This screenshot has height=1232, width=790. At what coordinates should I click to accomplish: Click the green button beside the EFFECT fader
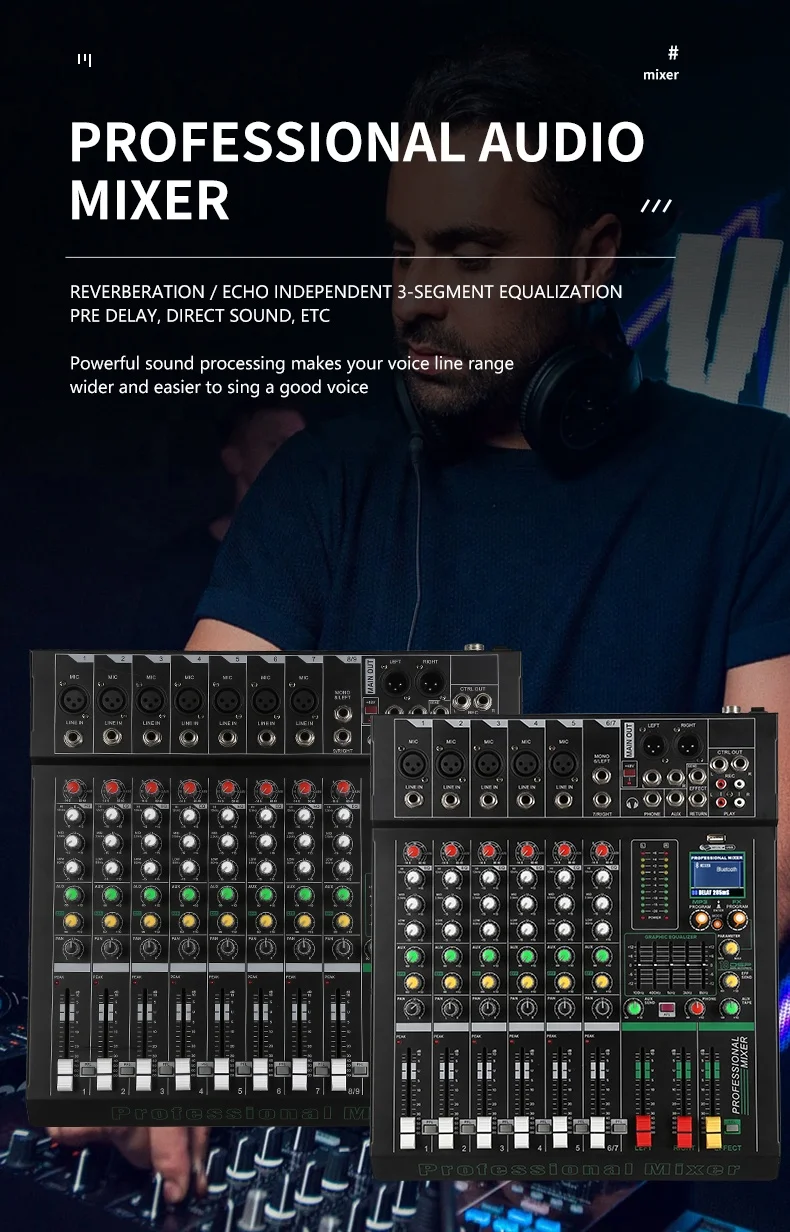tap(733, 1126)
